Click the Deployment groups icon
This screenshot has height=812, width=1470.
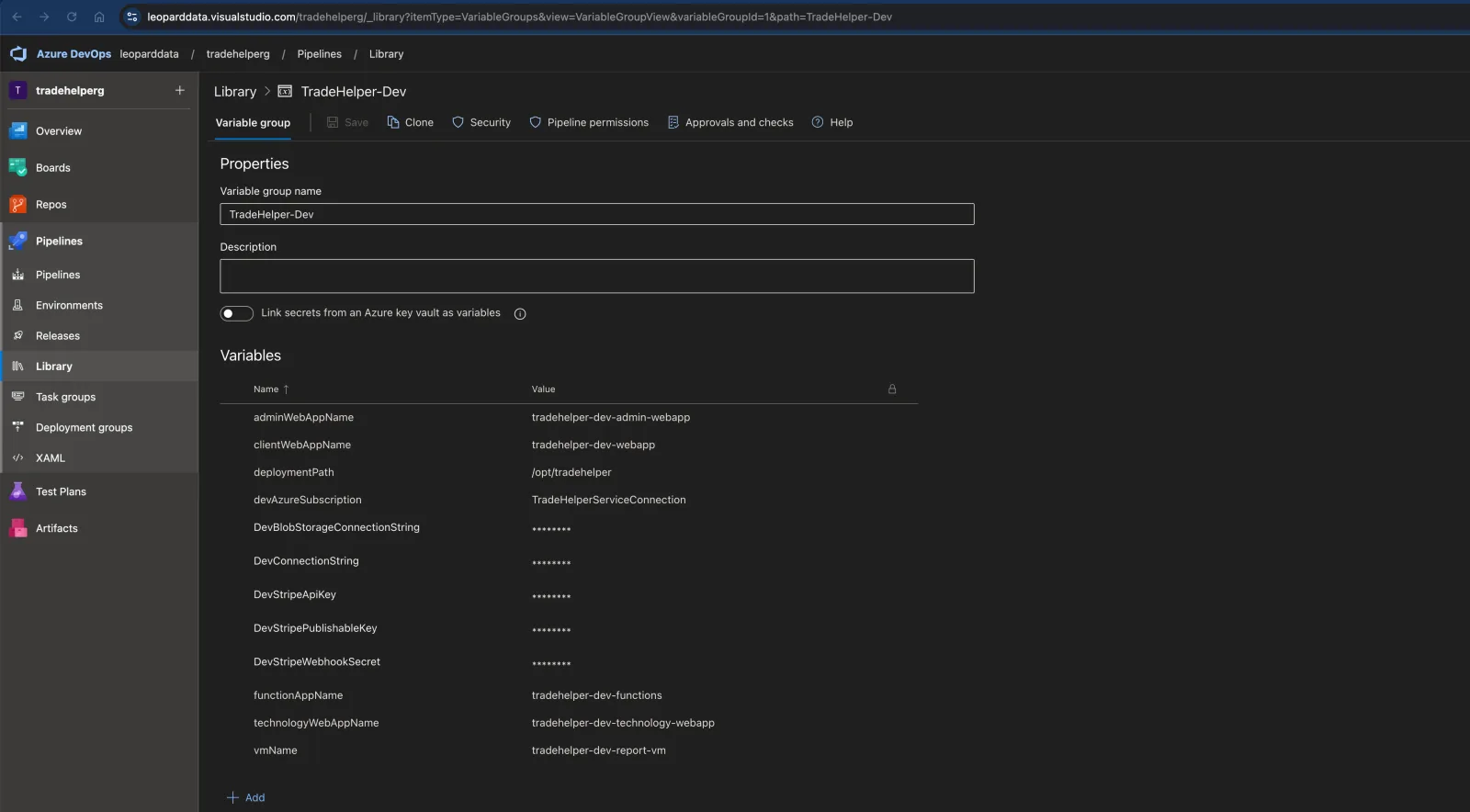coord(17,427)
